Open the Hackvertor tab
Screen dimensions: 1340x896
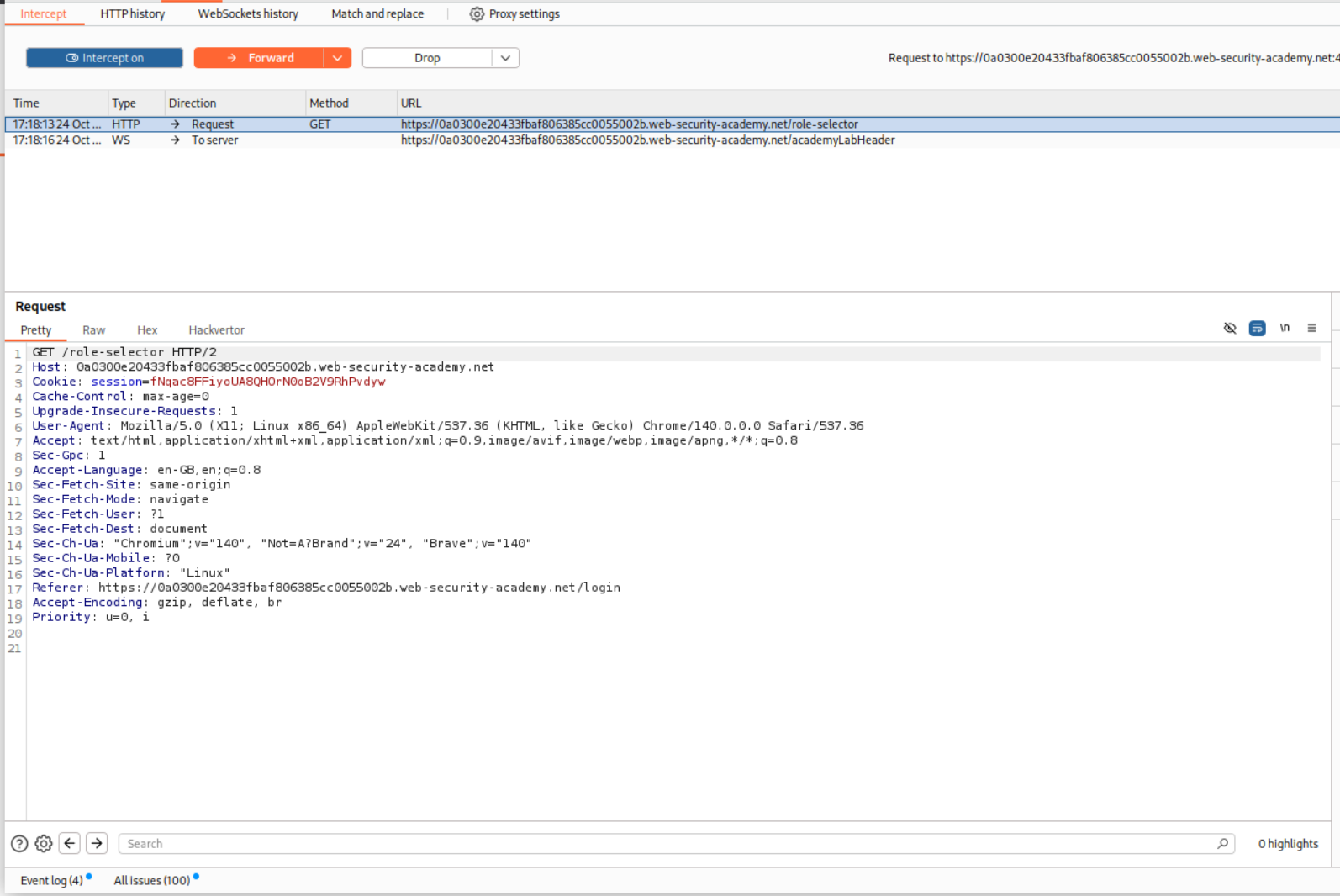click(216, 330)
